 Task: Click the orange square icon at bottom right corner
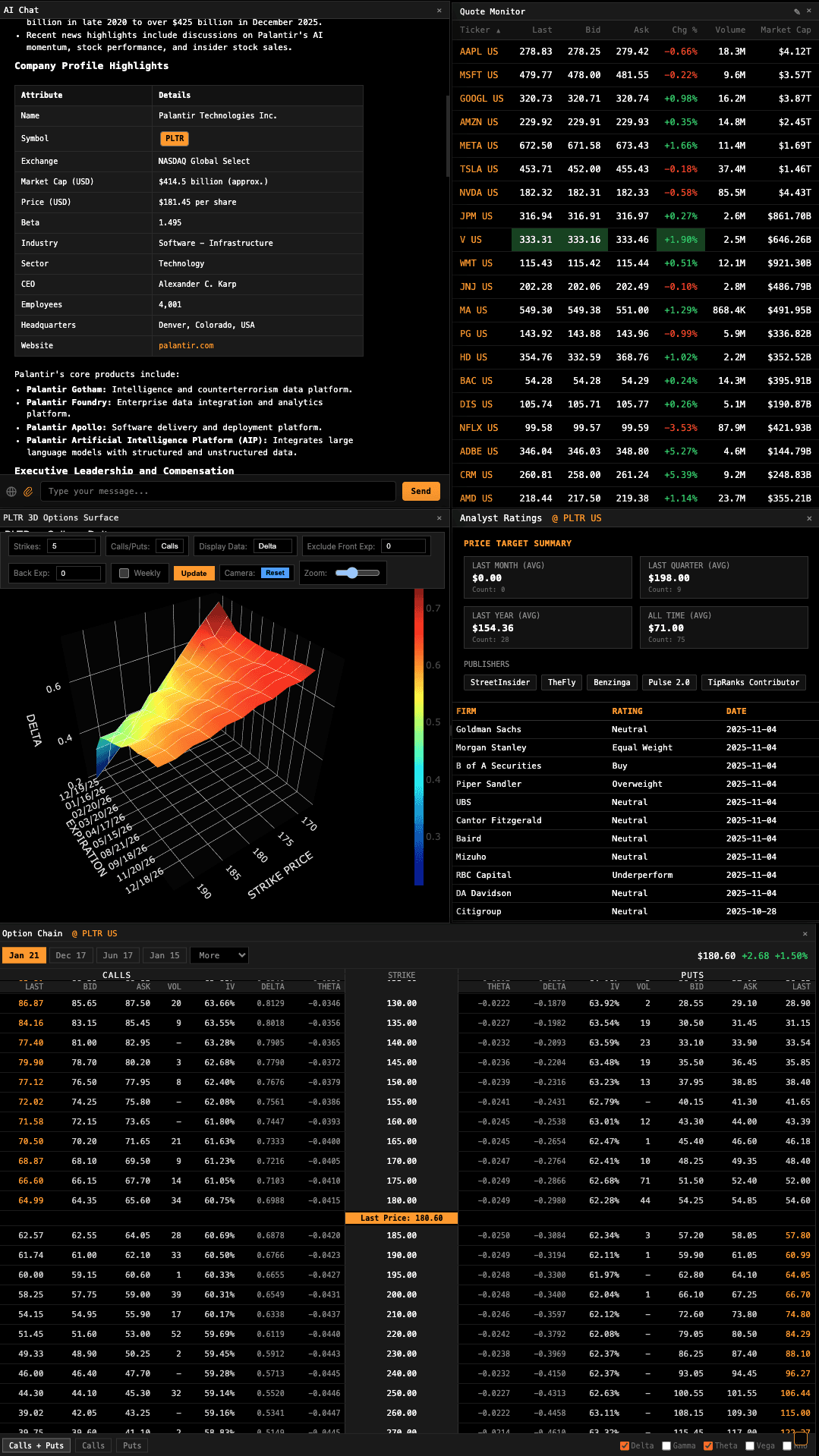[800, 1437]
